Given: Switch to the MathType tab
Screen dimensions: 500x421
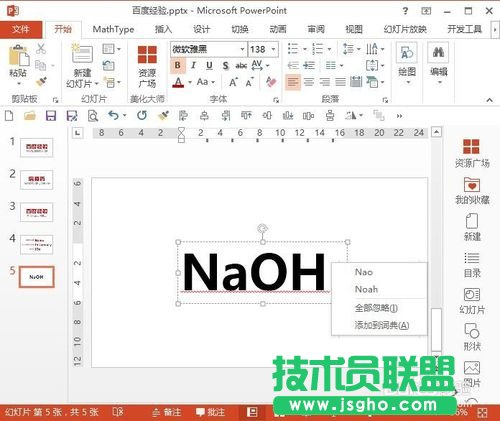Looking at the screenshot, I should coord(113,29).
